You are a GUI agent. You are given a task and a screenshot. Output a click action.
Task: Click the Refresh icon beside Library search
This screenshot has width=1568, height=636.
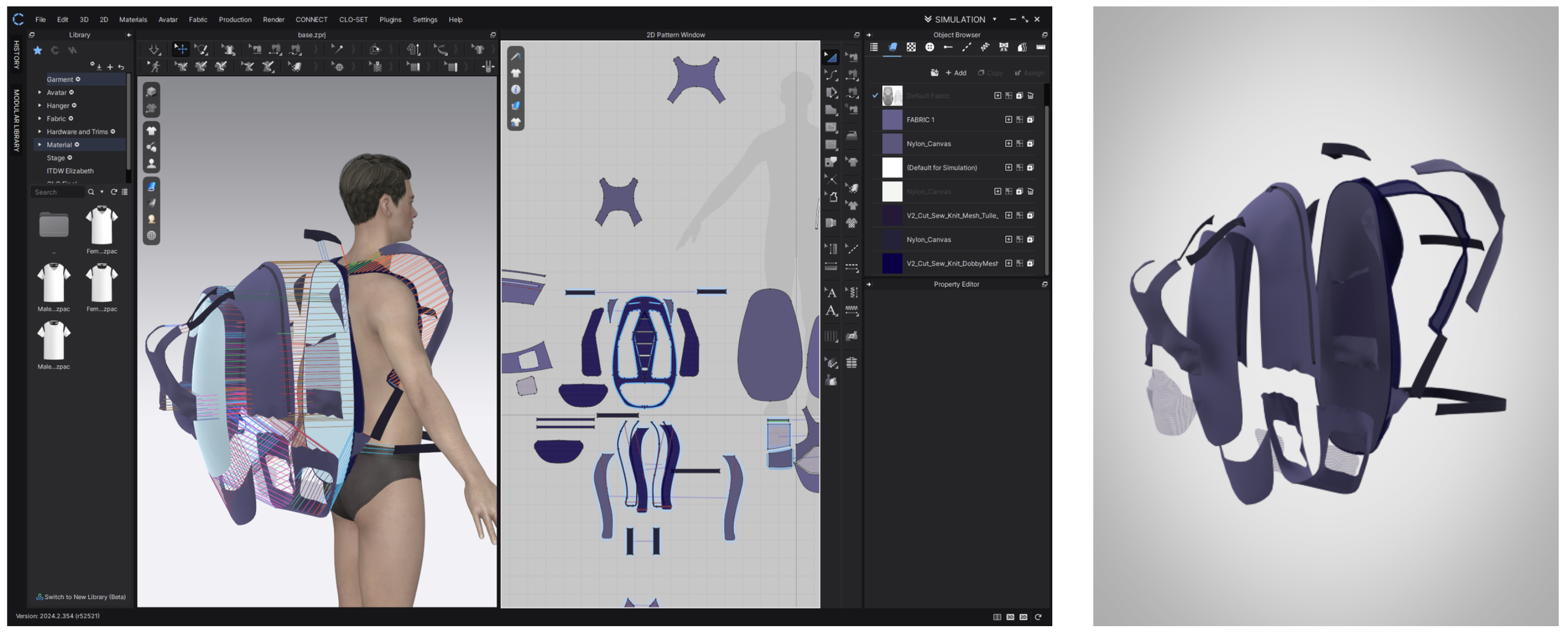114,192
